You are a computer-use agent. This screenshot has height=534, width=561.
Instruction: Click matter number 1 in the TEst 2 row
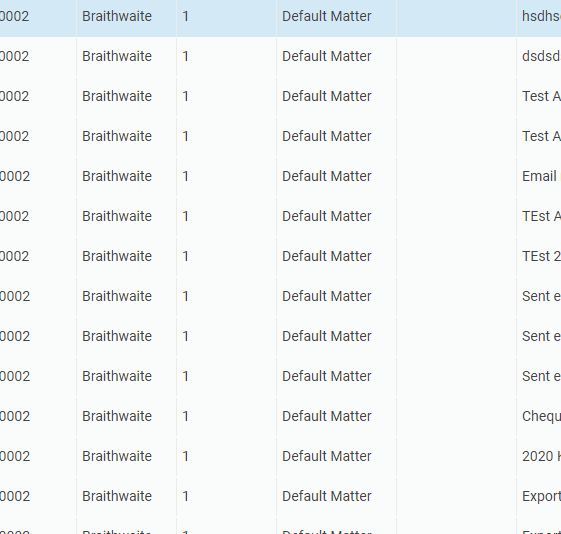pos(185,256)
